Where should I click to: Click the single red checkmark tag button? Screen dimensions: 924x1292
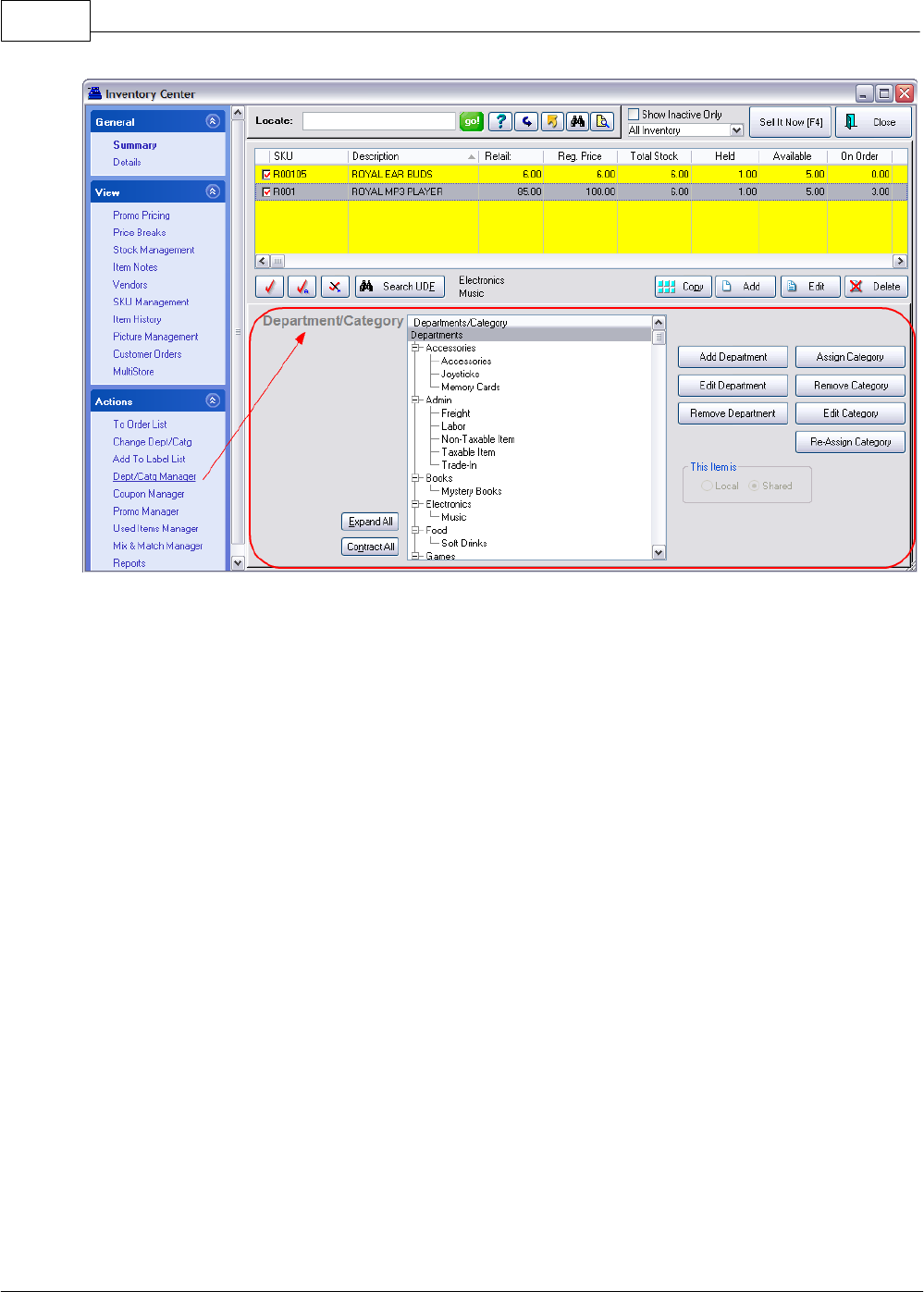pos(269,287)
